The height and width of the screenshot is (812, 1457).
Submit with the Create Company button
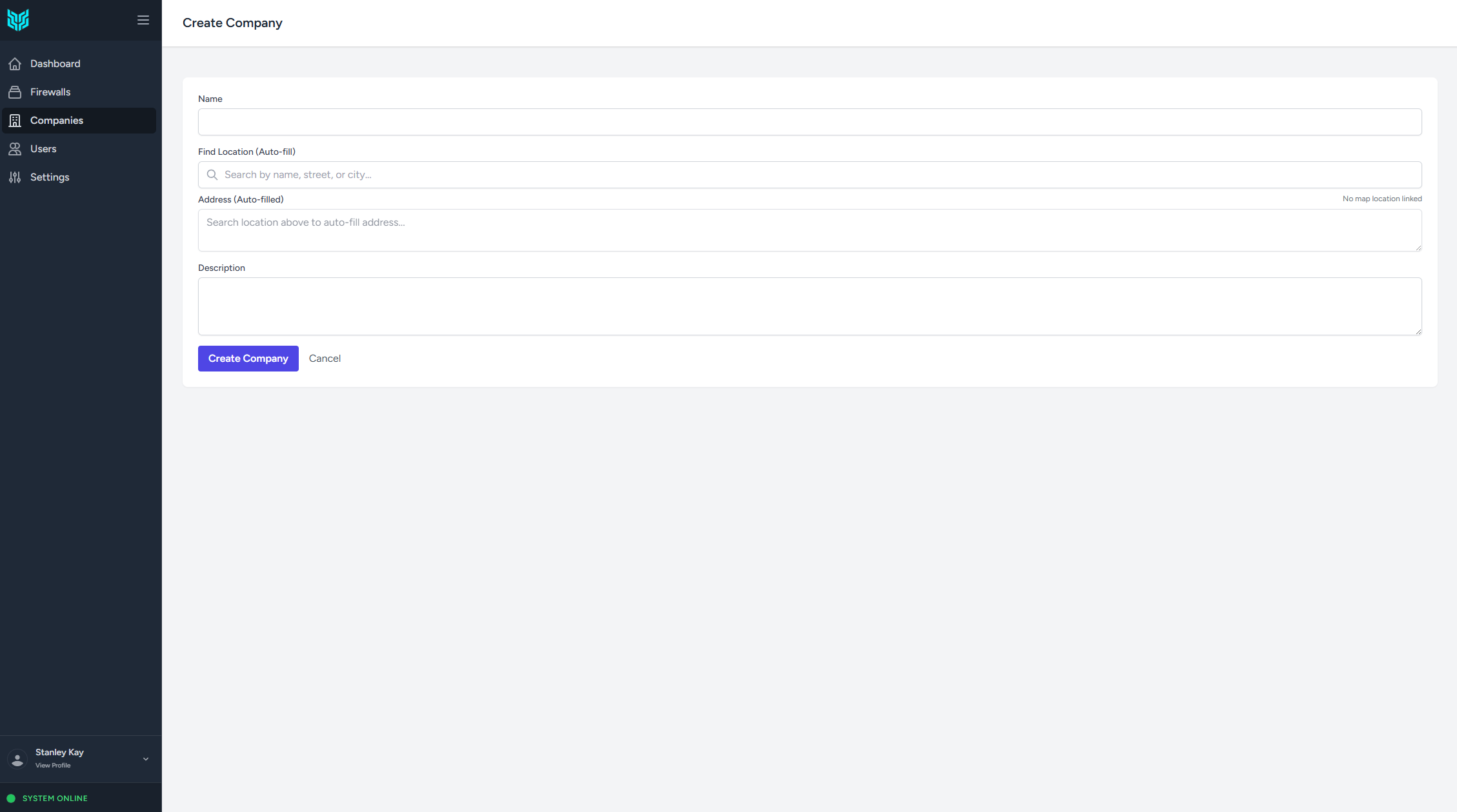pos(248,359)
